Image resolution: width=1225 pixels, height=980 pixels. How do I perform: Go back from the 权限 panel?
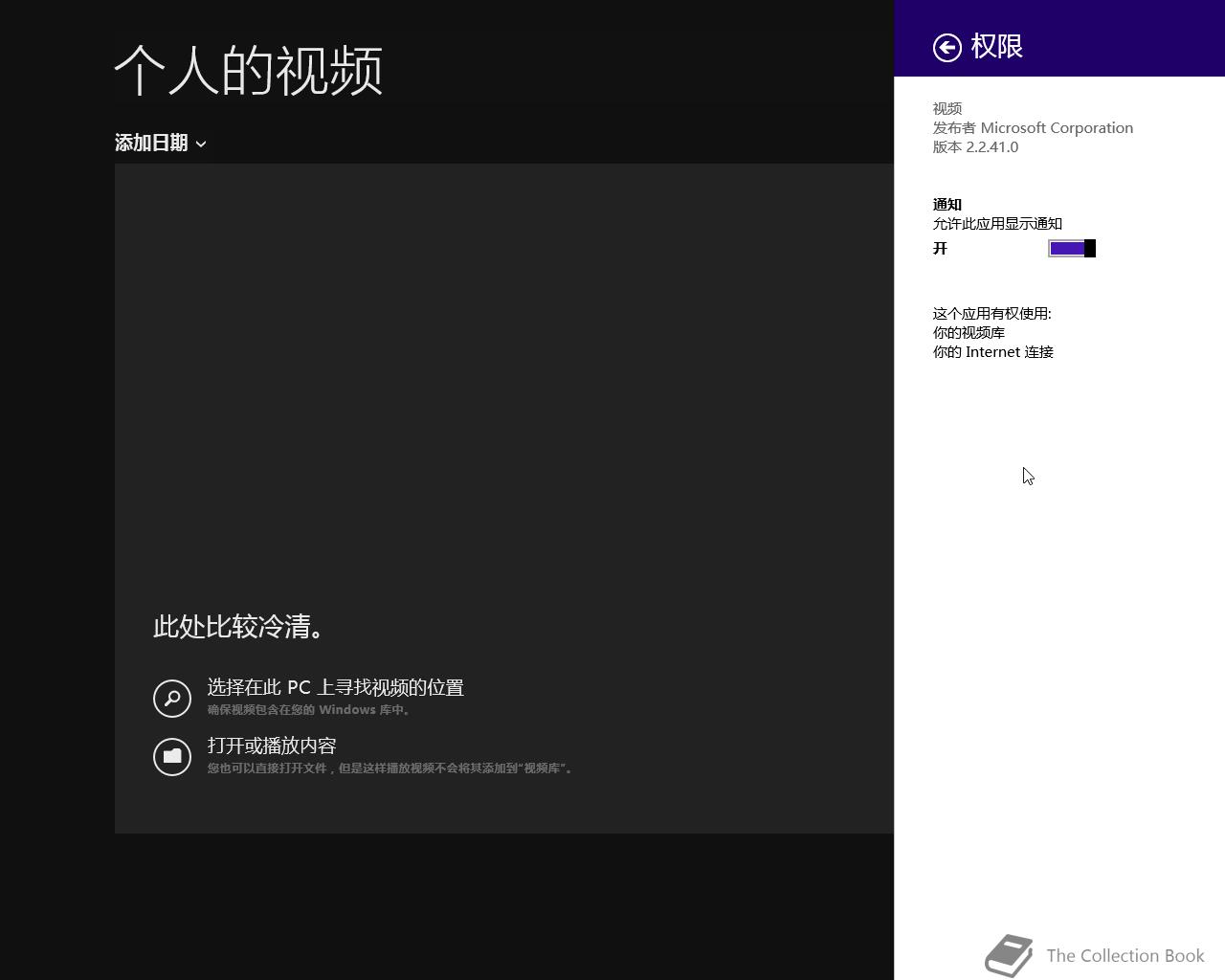(x=947, y=48)
